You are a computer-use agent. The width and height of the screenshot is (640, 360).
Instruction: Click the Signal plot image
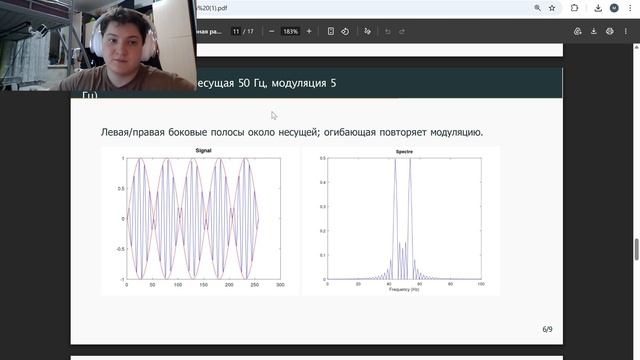tap(200, 220)
